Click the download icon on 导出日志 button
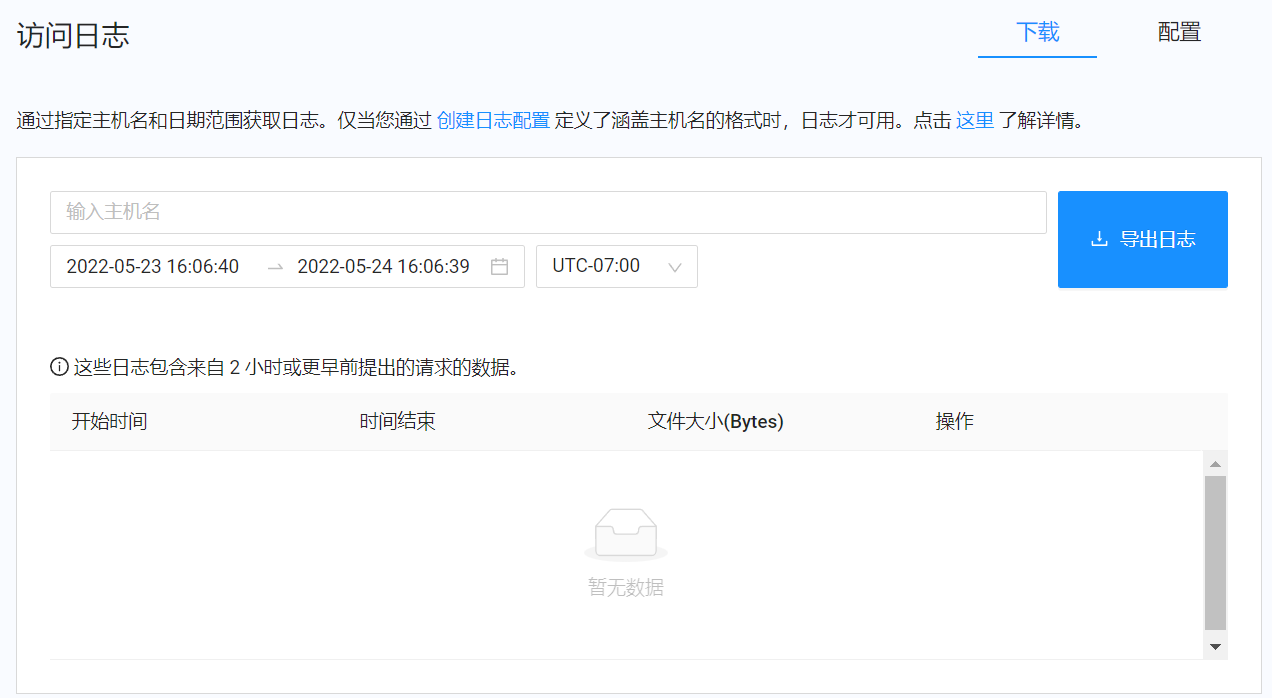The width and height of the screenshot is (1272, 698). point(1099,239)
